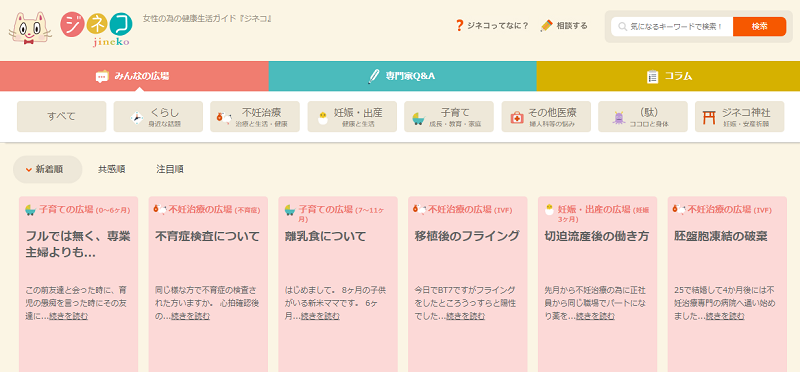This screenshot has height=372, width=800.
Task: Select the 妊娠・出産 category
Action: [x=352, y=116]
